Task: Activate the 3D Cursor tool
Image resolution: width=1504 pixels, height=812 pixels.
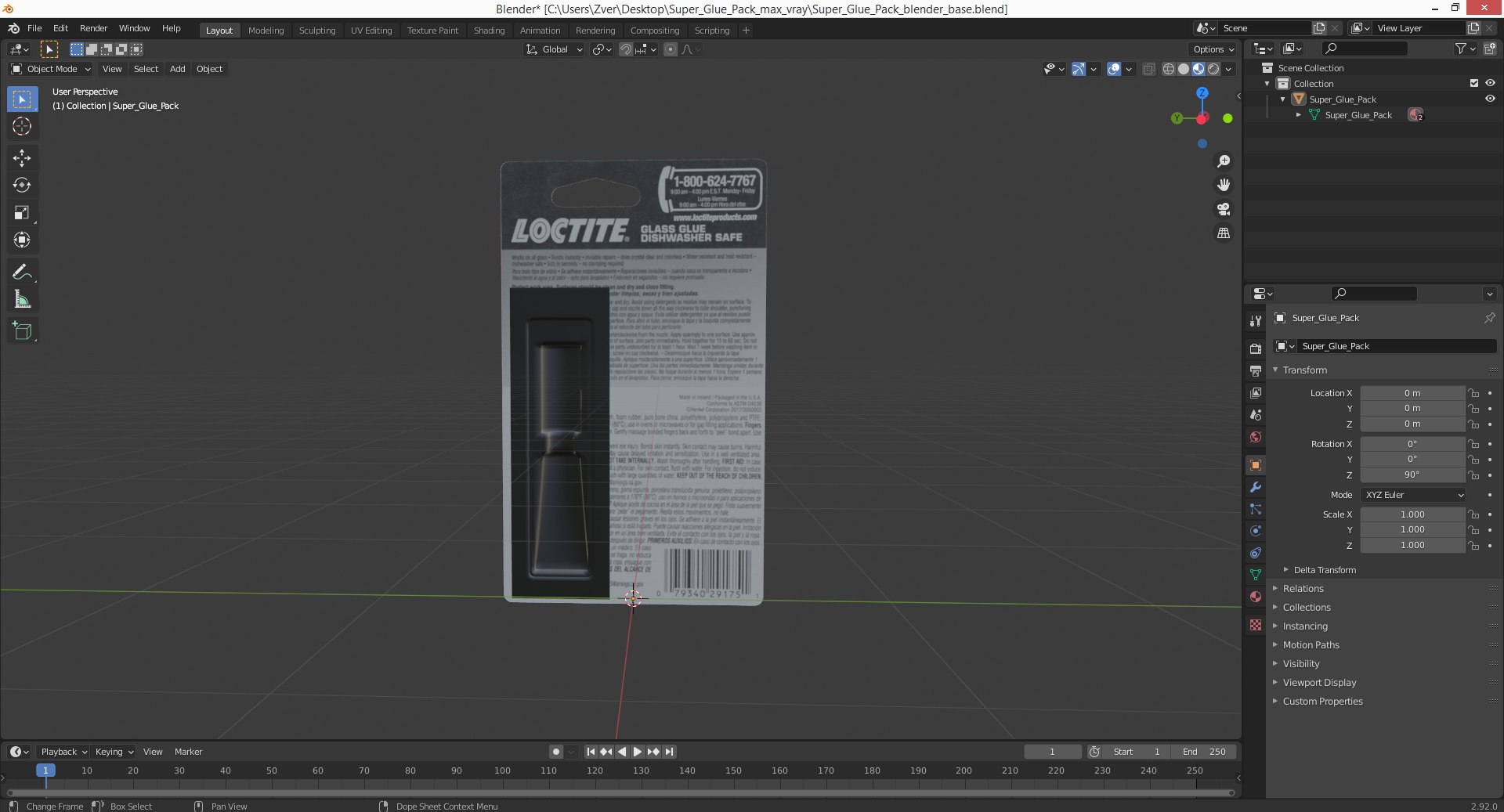Action: pos(22,126)
